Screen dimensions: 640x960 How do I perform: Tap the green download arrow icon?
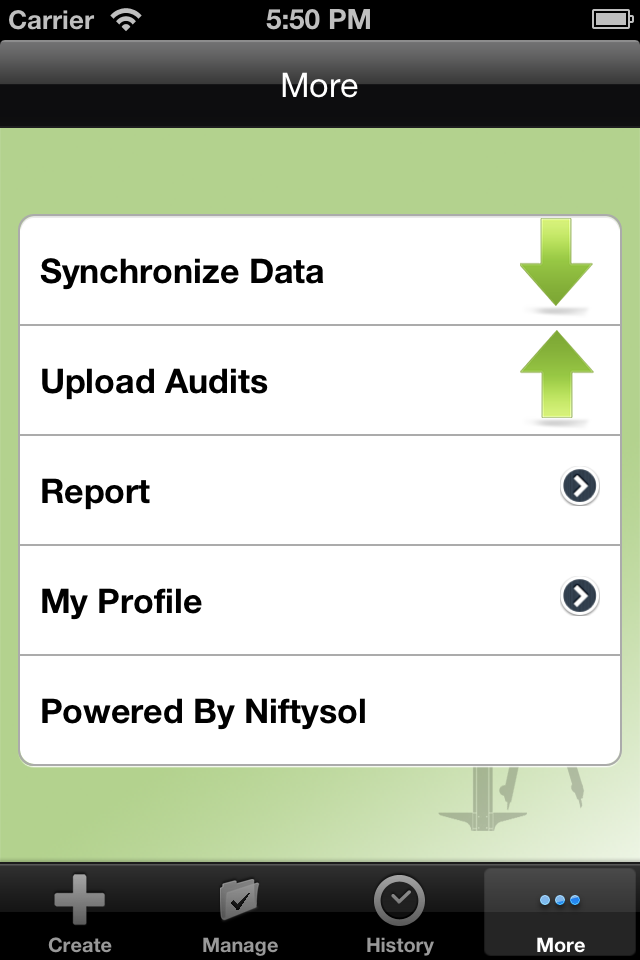556,264
